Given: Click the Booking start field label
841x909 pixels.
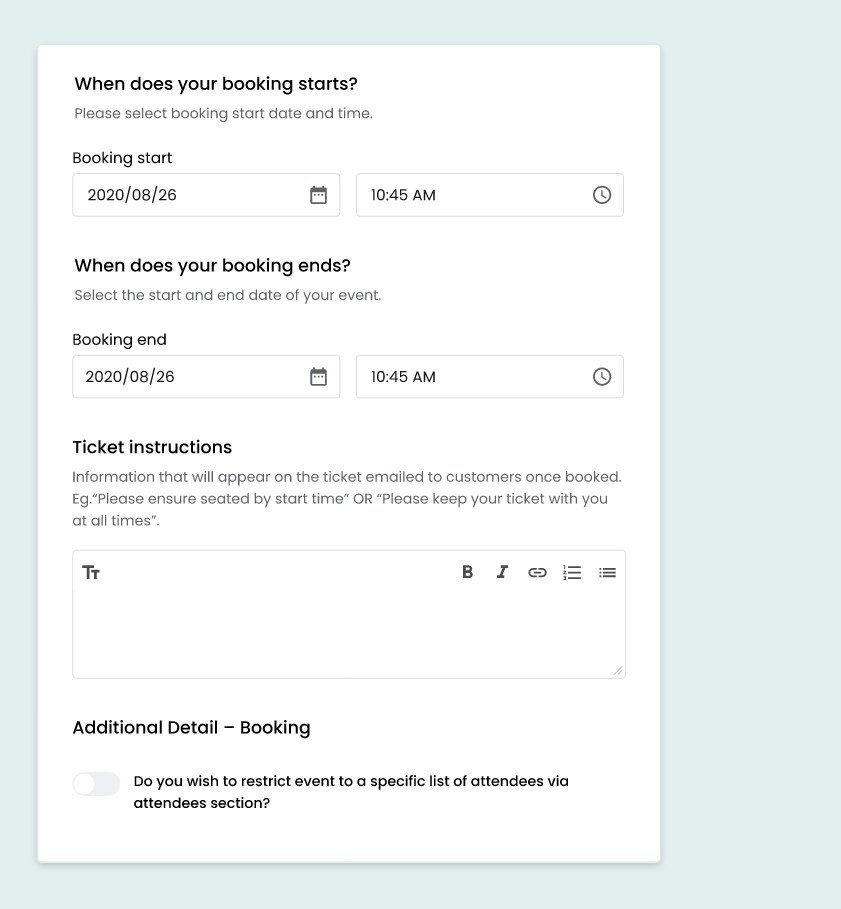Looking at the screenshot, I should [122, 158].
